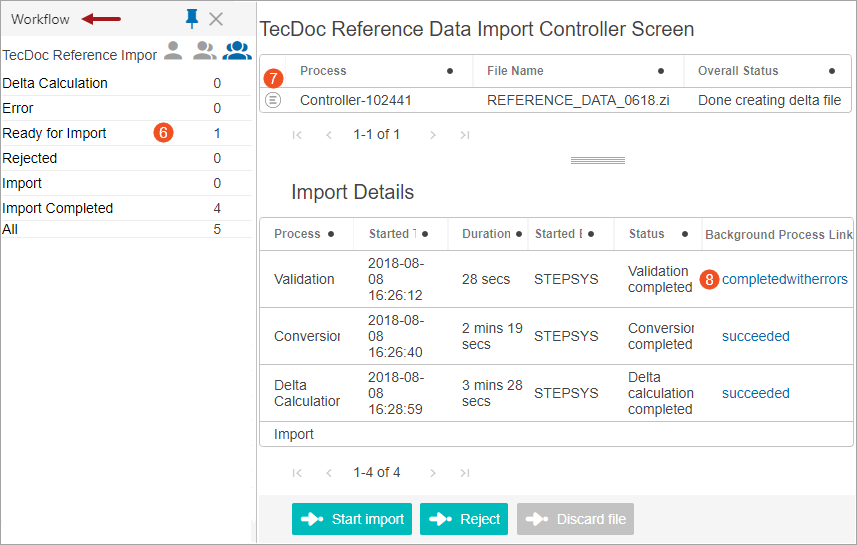The image size is (857, 545).
Task: Go to last page of controller table
Action: (465, 135)
